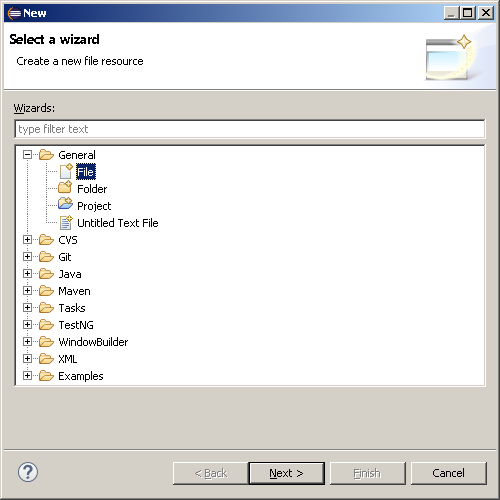Click the General folder icon

coord(46,155)
